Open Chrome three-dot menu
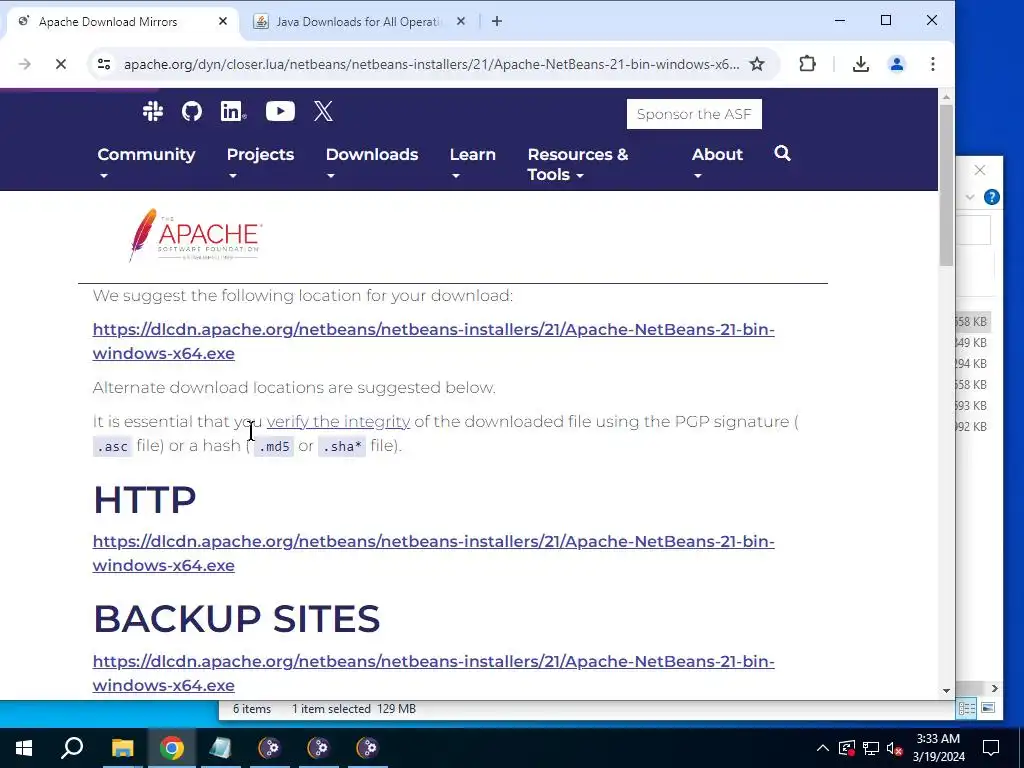 (933, 64)
